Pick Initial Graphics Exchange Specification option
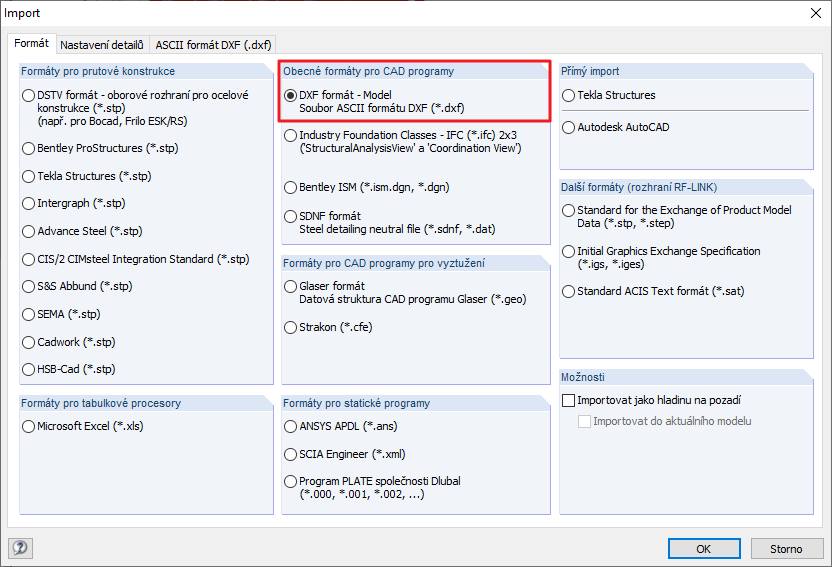 coord(568,251)
